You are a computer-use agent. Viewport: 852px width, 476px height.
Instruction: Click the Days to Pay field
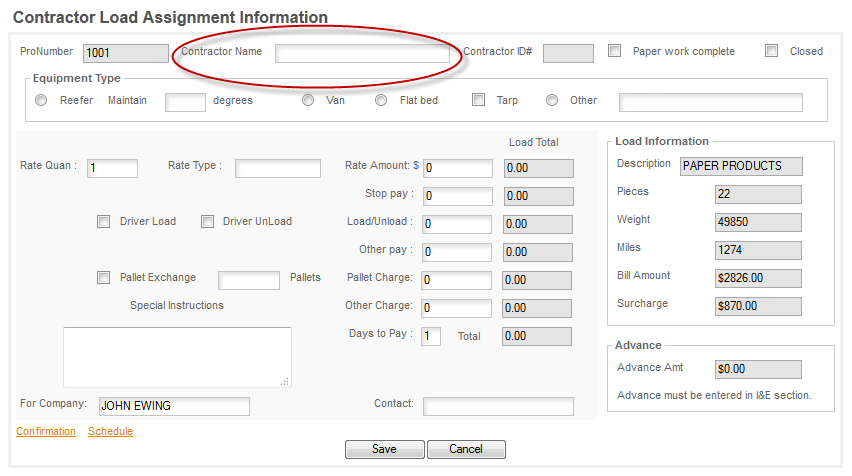click(x=431, y=336)
